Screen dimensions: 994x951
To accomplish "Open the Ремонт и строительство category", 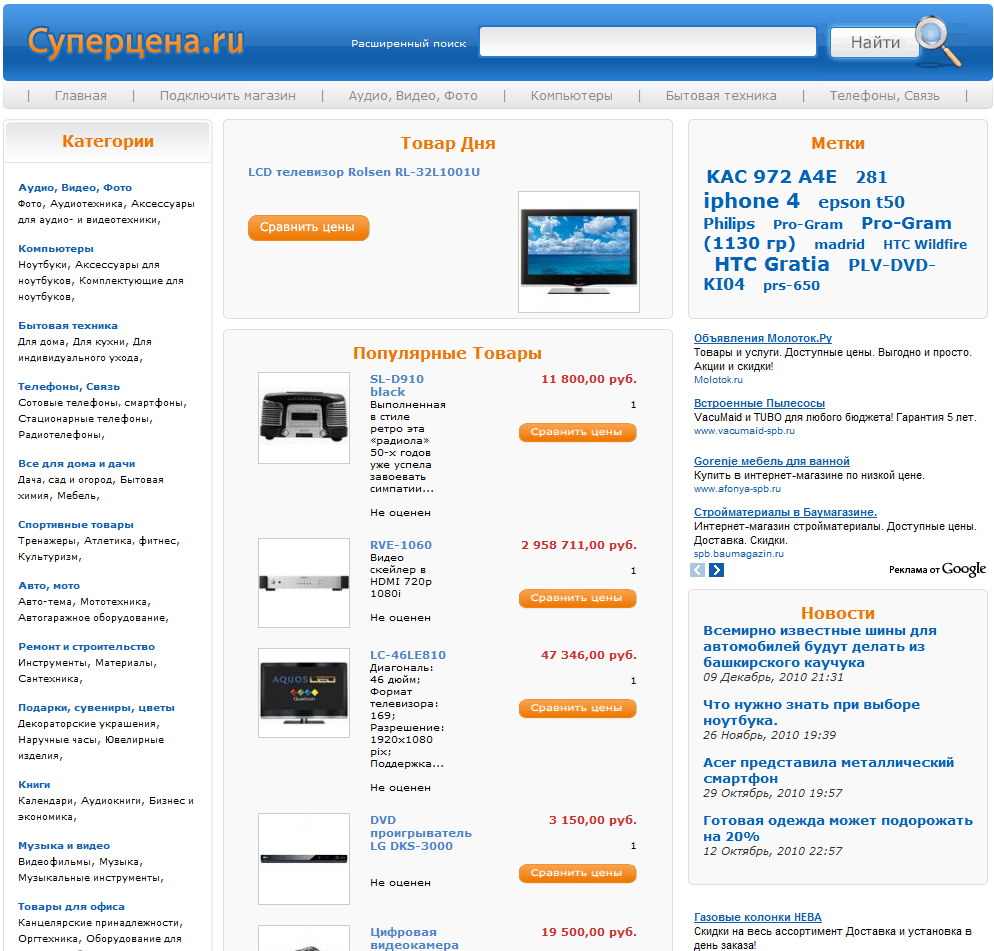I will (86, 647).
